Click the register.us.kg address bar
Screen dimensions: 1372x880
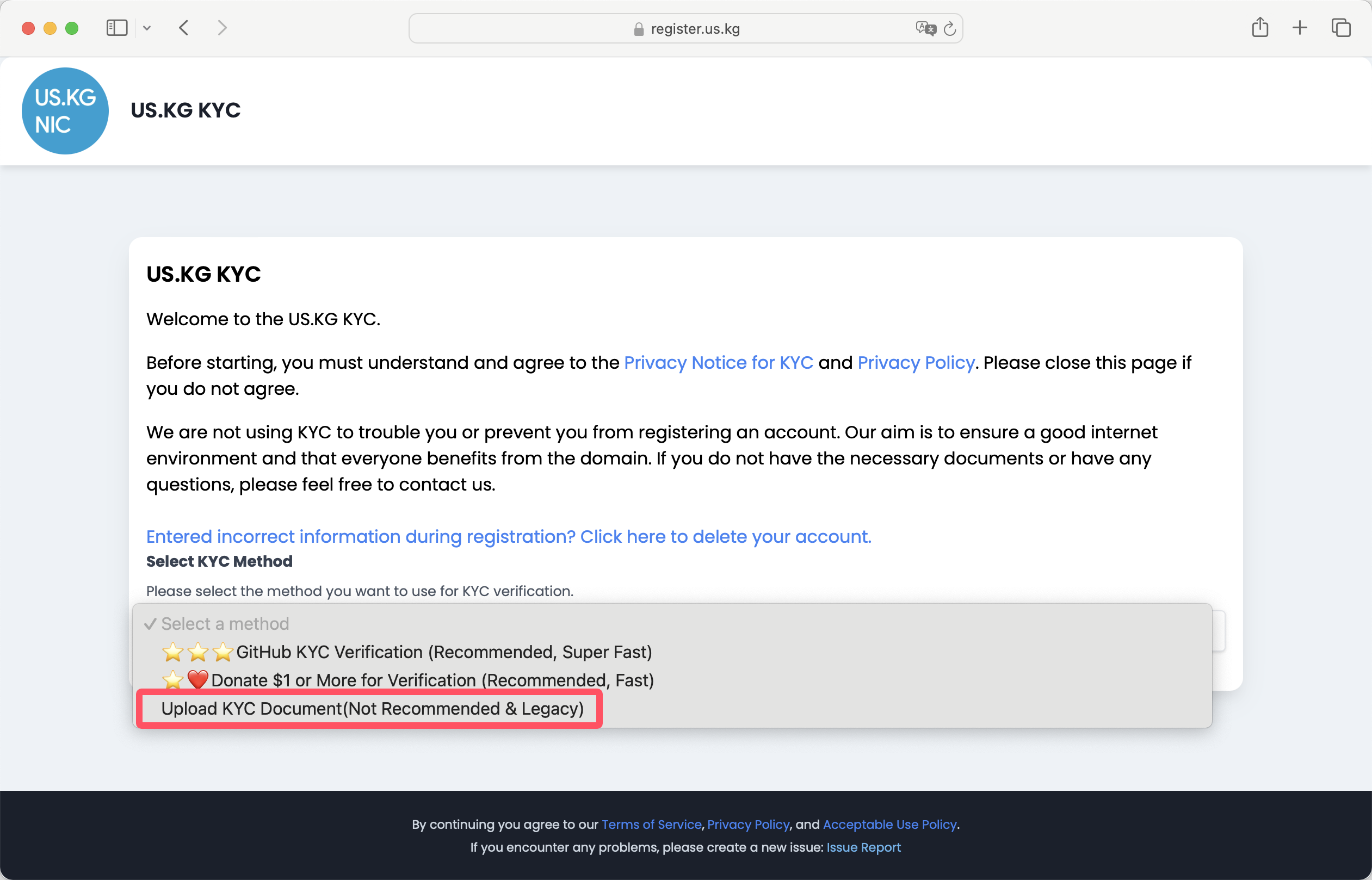[x=685, y=29]
